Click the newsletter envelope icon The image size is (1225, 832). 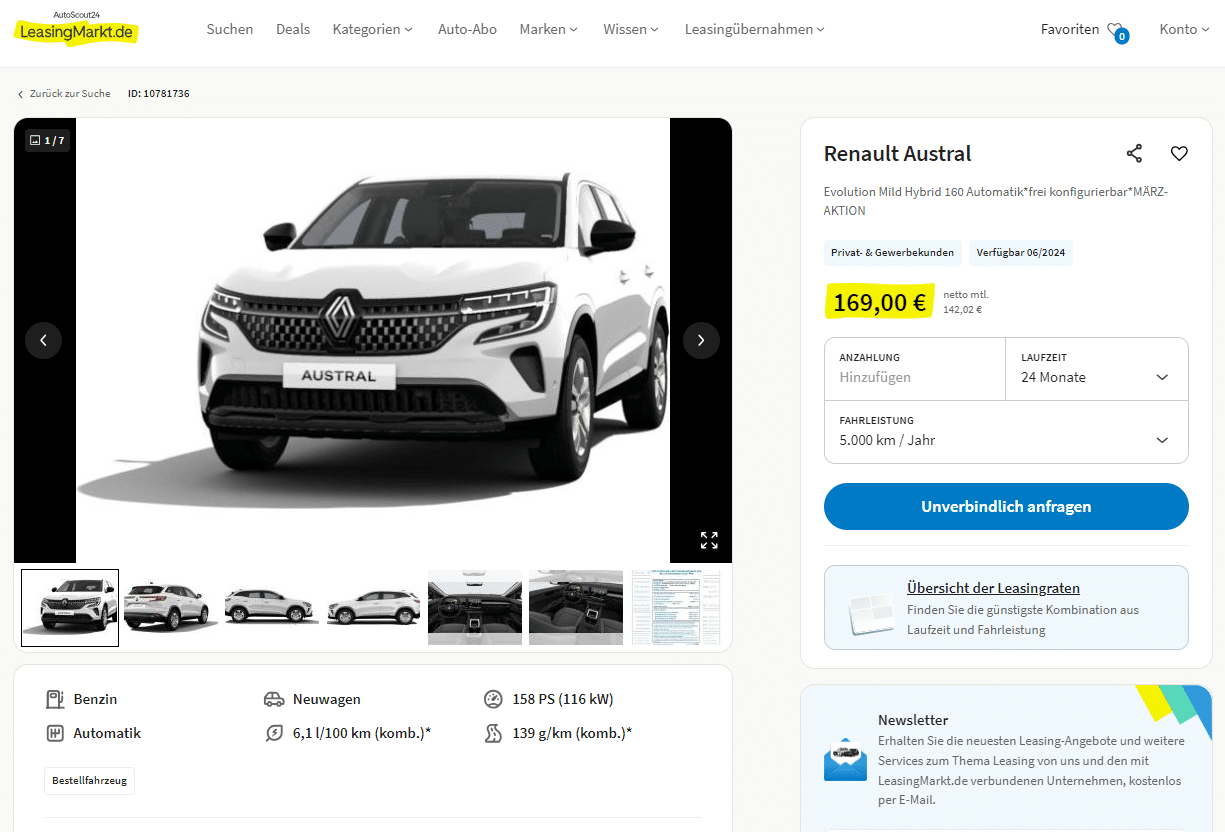coord(846,759)
